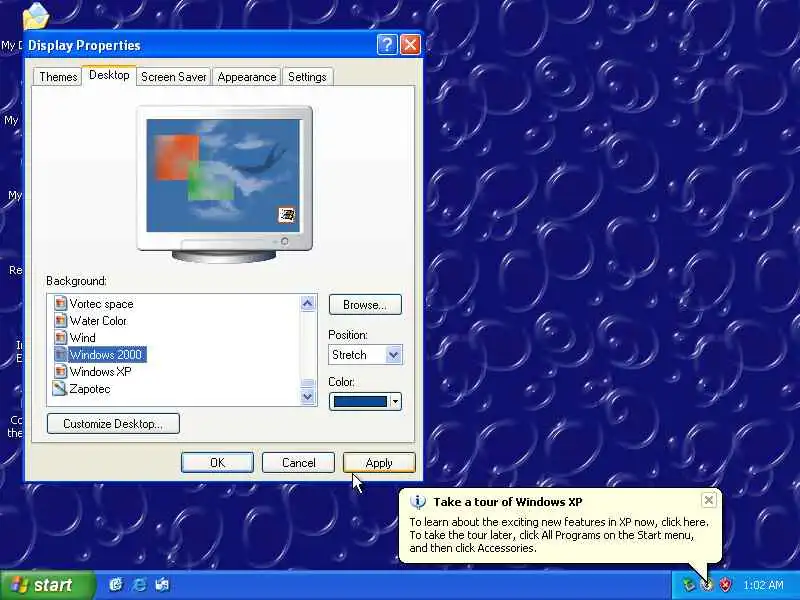Select the Vortec space background
The width and height of the screenshot is (800, 600).
102,304
